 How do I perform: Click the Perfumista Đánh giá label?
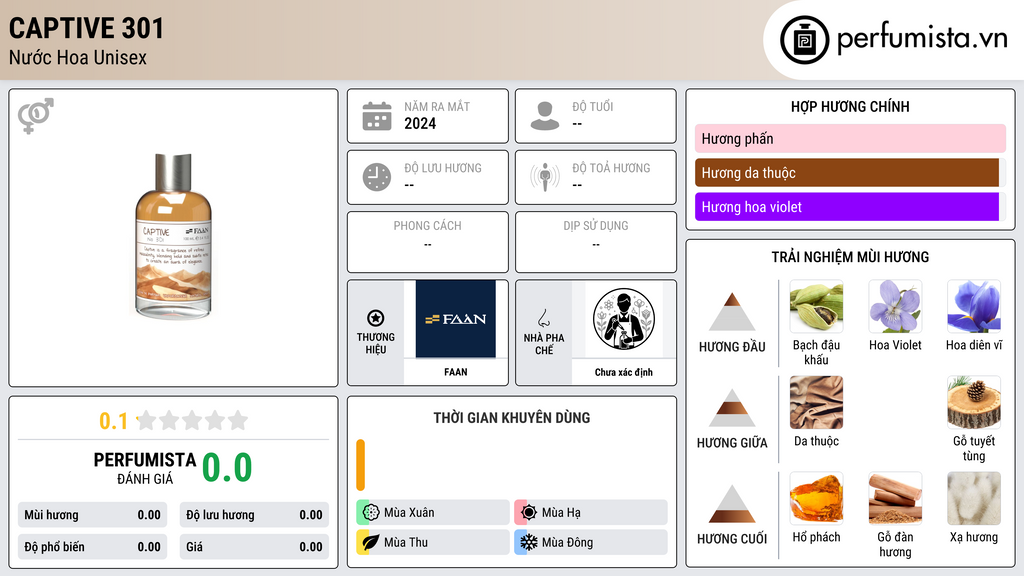click(x=144, y=468)
